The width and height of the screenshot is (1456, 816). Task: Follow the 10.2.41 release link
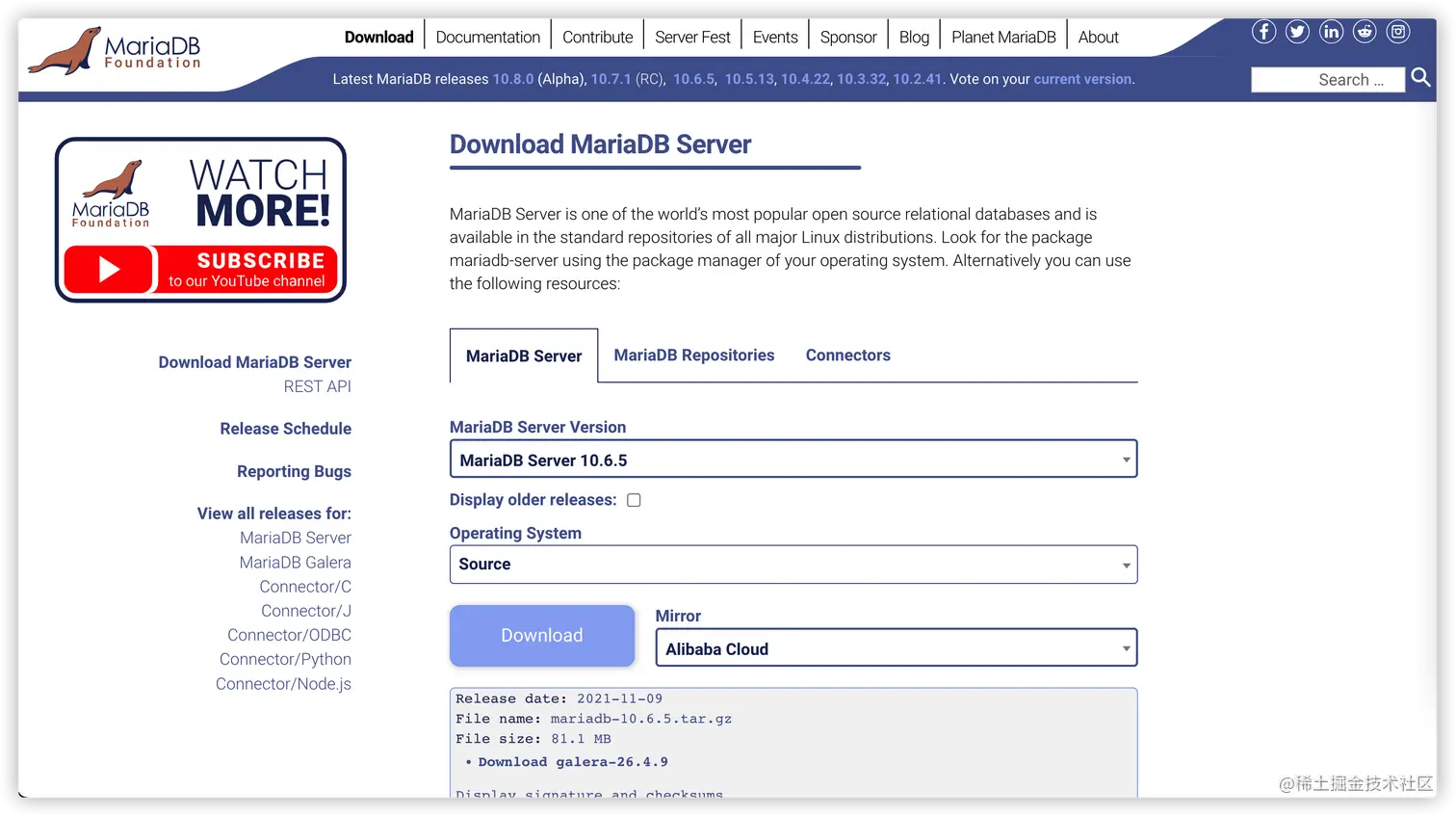(x=918, y=79)
